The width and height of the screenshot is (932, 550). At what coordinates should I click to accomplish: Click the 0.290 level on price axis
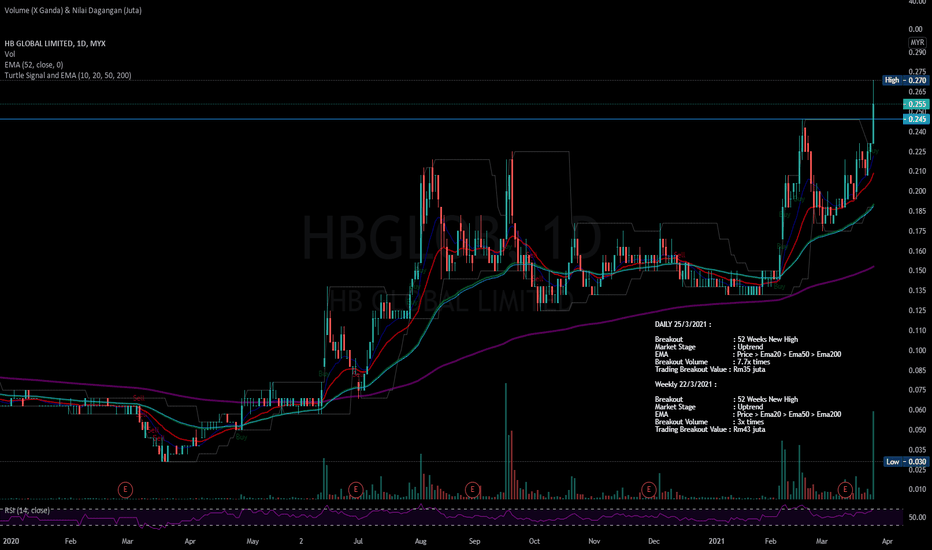click(x=917, y=52)
